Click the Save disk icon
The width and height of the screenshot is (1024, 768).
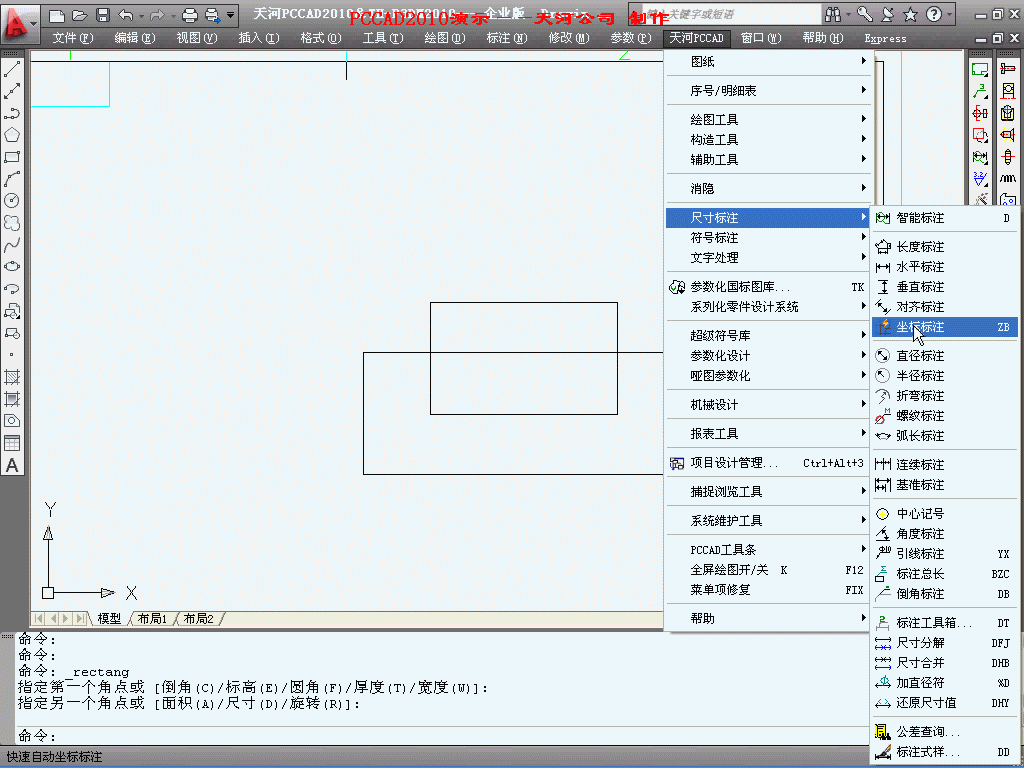click(x=103, y=14)
